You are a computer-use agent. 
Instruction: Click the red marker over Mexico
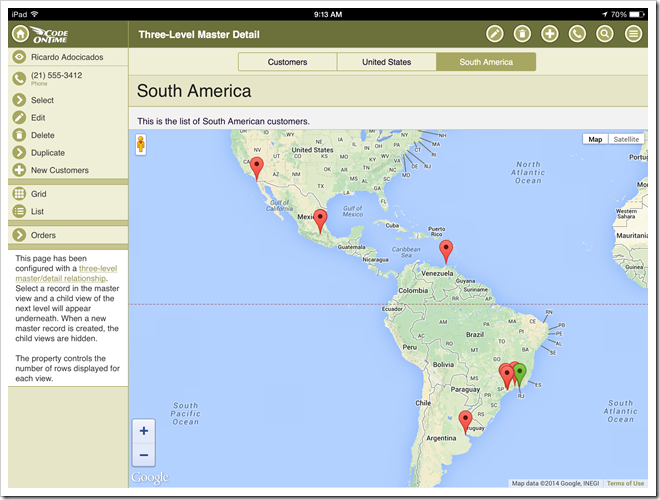(x=320, y=220)
